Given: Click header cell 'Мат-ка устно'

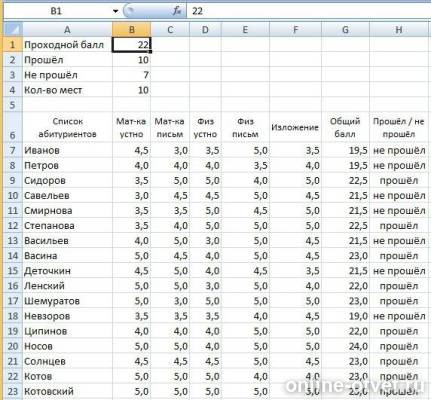Looking at the screenshot, I should [132, 128].
